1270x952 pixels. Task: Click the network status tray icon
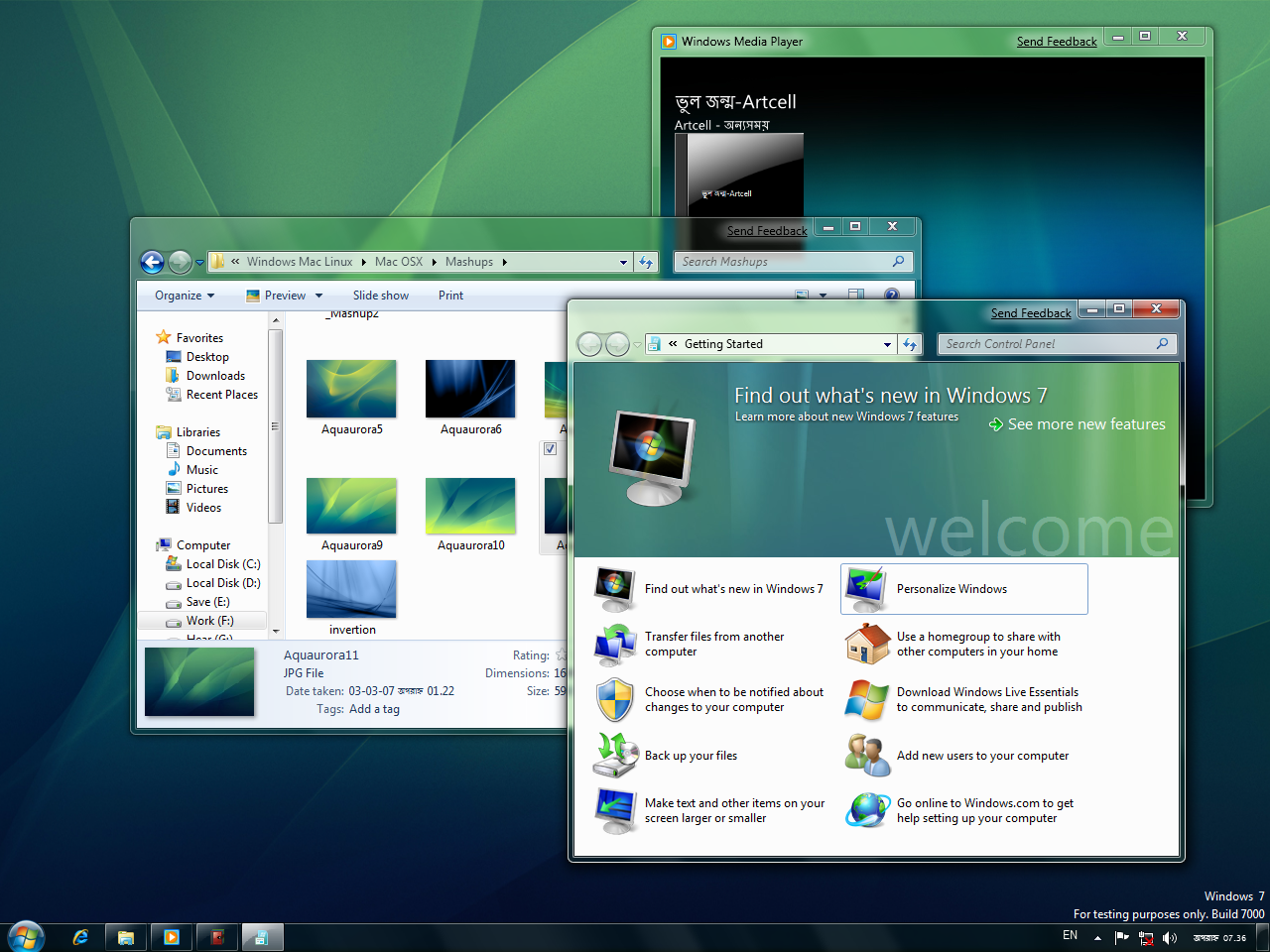pyautogui.click(x=1146, y=938)
